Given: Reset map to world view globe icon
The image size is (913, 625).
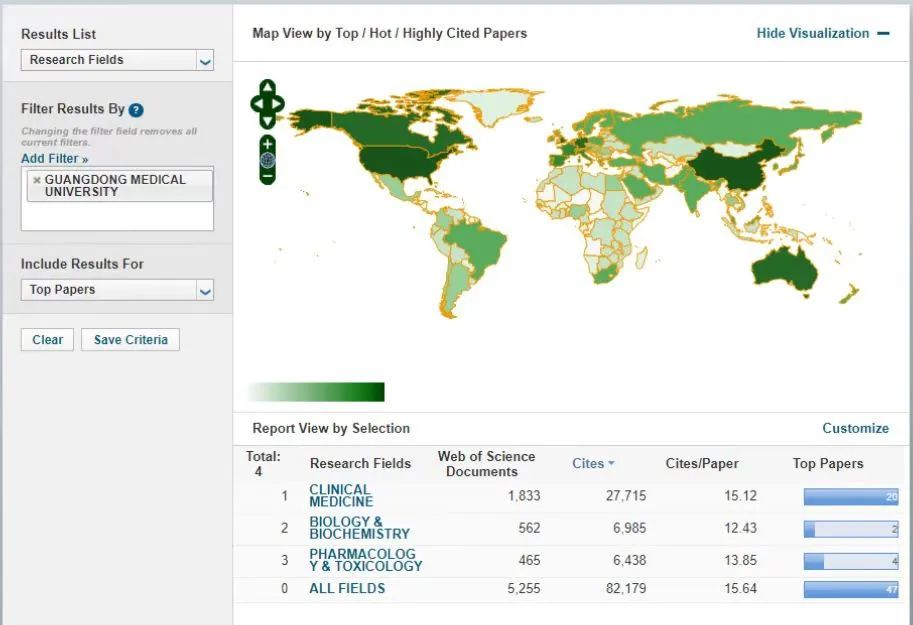Looking at the screenshot, I should click(x=267, y=161).
